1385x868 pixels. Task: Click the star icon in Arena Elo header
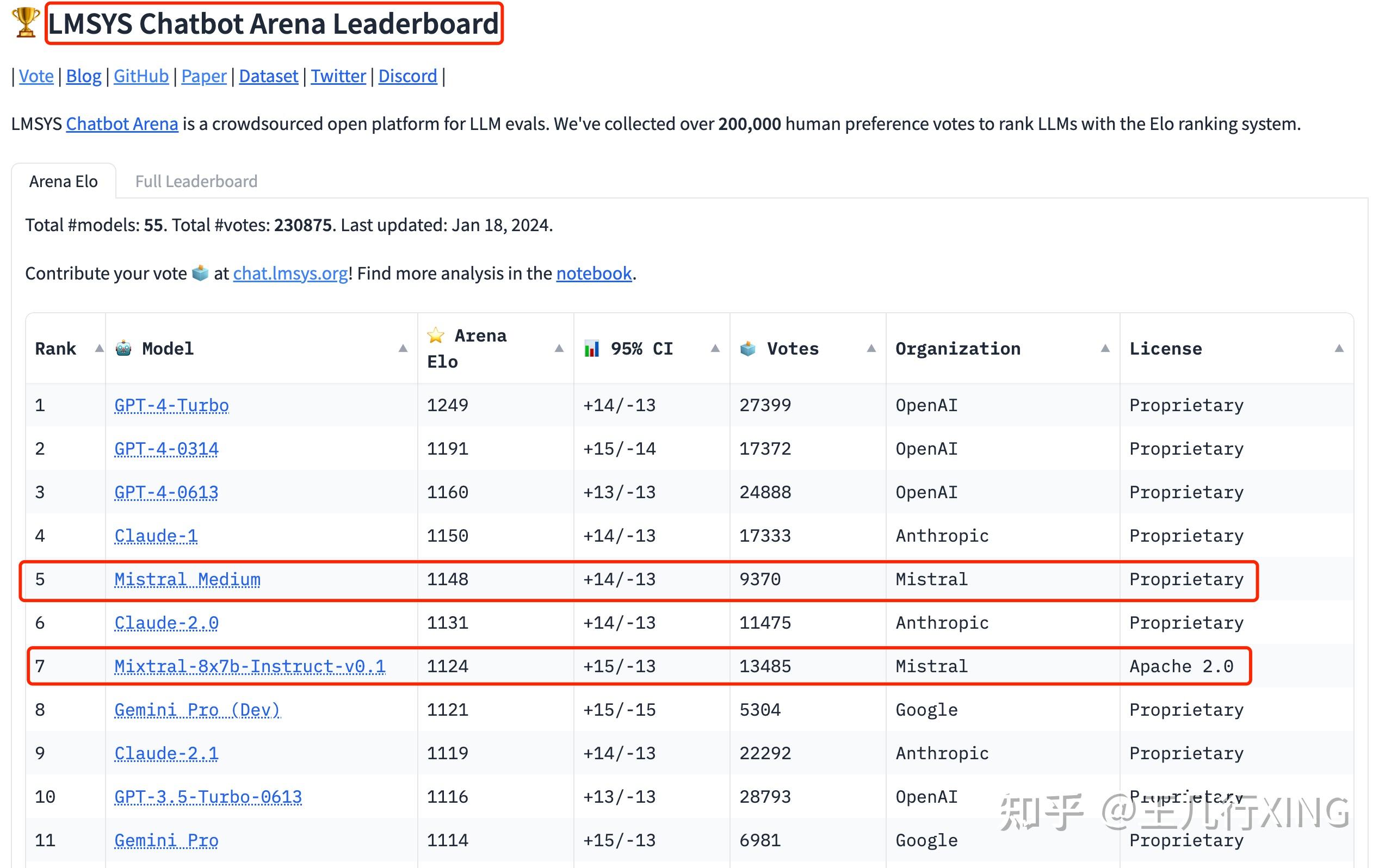[x=436, y=335]
